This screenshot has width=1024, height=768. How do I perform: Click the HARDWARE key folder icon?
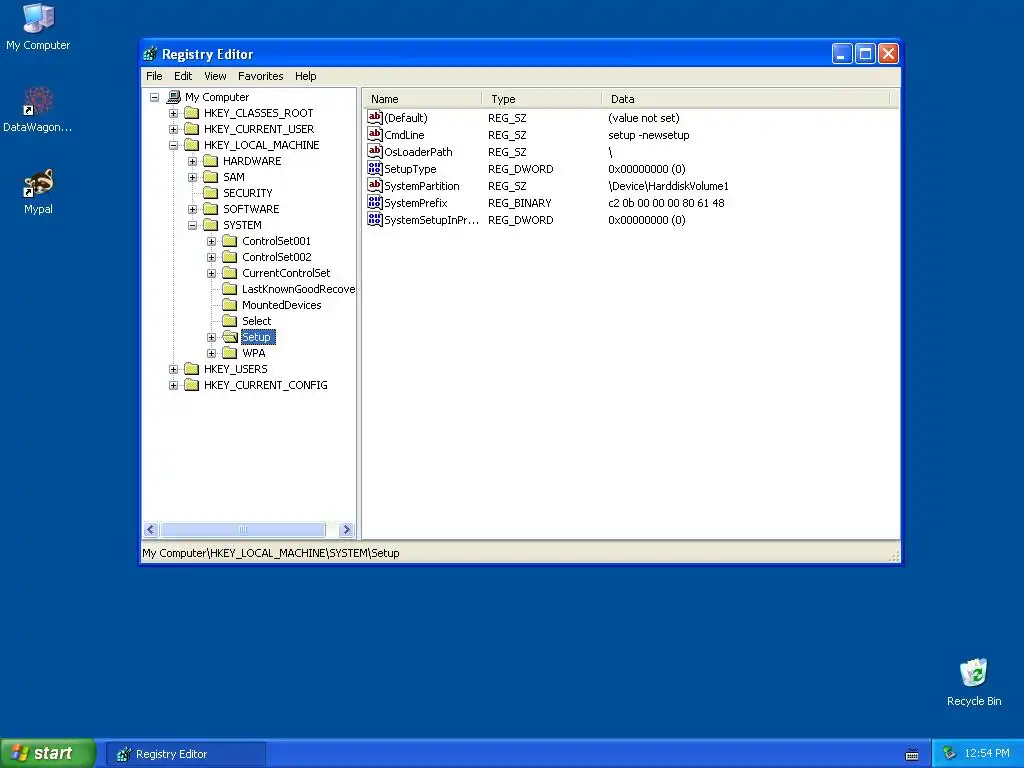pos(210,161)
